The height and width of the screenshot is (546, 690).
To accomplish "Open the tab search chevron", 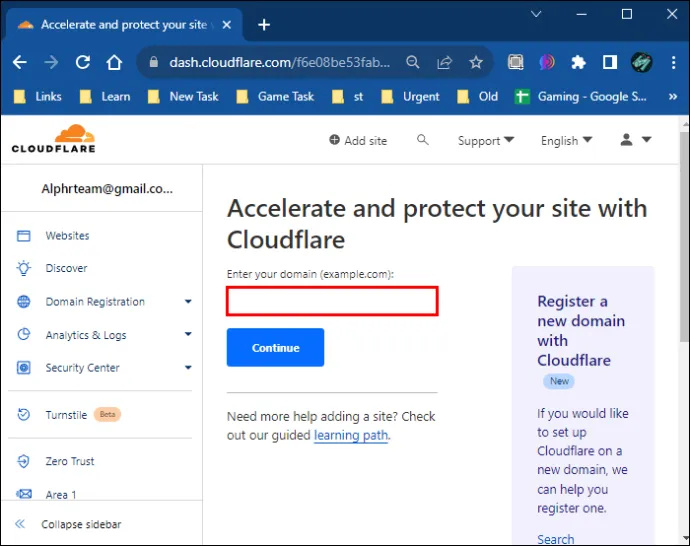I will 536,14.
